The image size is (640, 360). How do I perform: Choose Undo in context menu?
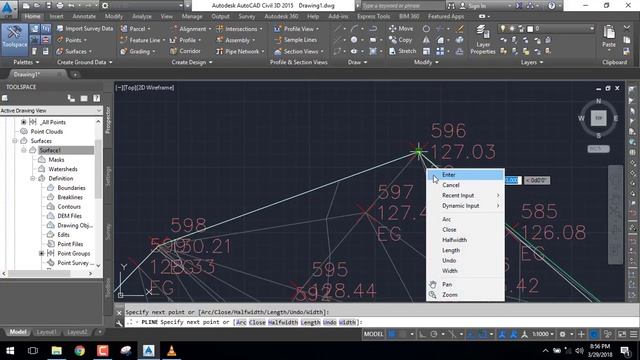pos(465,260)
